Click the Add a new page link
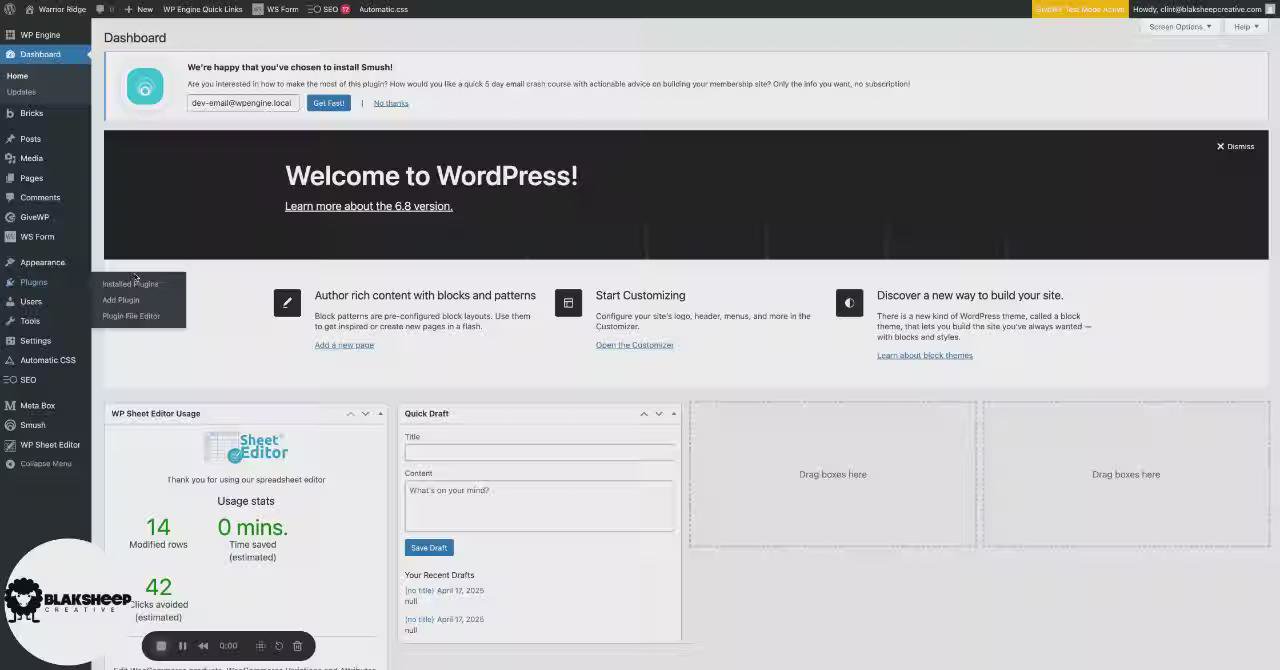Image resolution: width=1280 pixels, height=670 pixels. pos(344,345)
